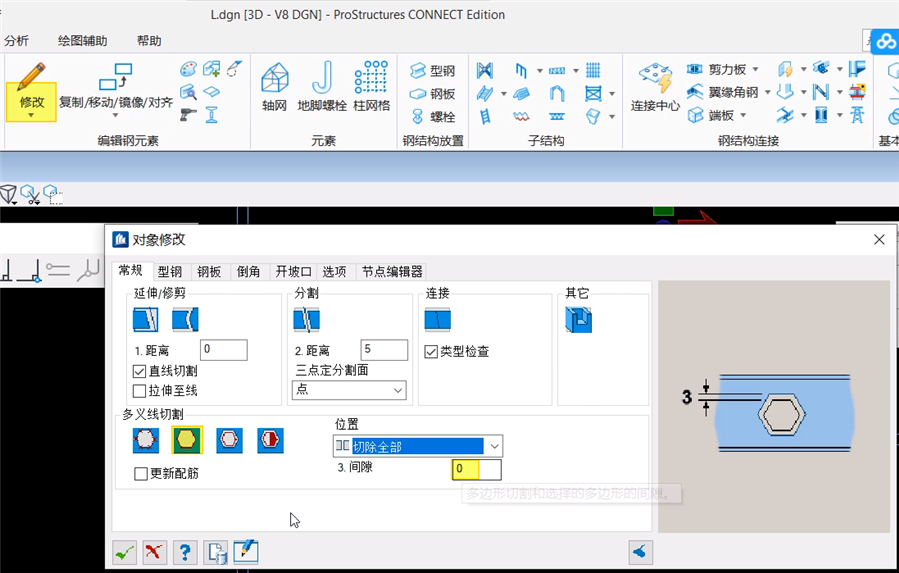Open the 三点定分割面 点 dropdown

click(349, 390)
